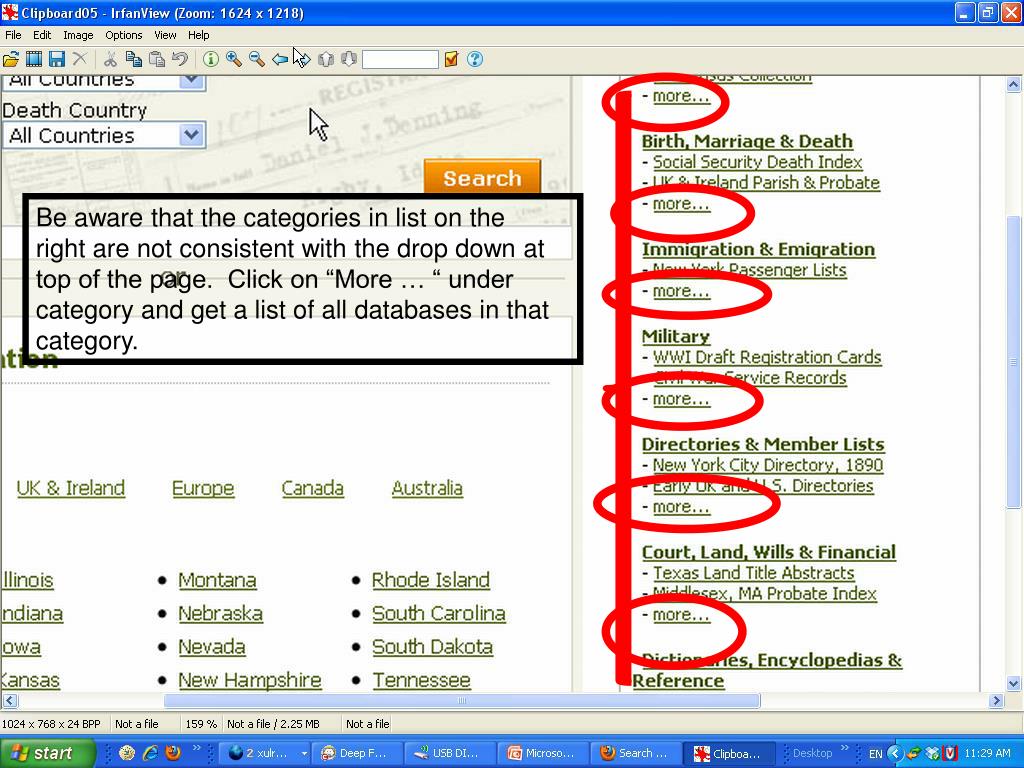
Task: Zoom out with the minus magnifier
Action: (x=257, y=59)
